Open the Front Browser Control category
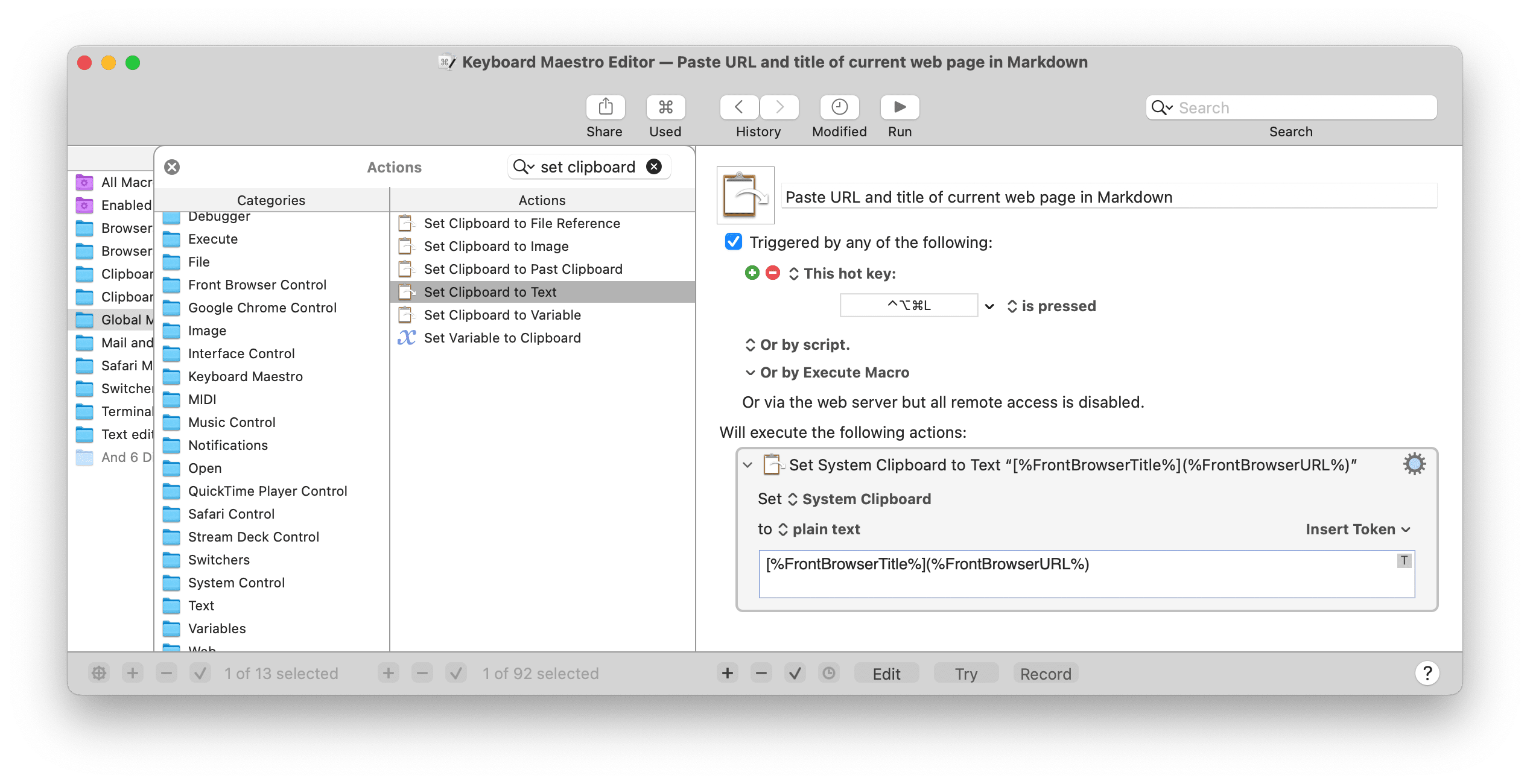The width and height of the screenshot is (1530, 784). (x=272, y=285)
